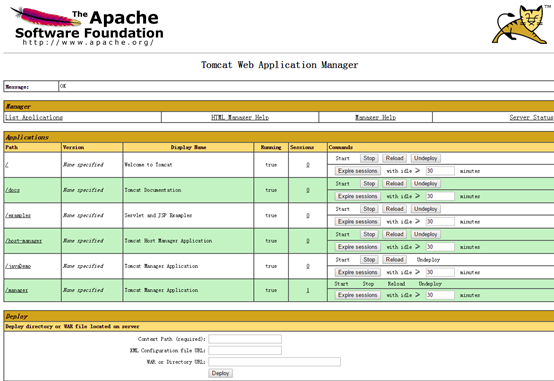This screenshot has height=381, width=554.
Task: Open the /host-manager application path
Action: click(x=23, y=241)
